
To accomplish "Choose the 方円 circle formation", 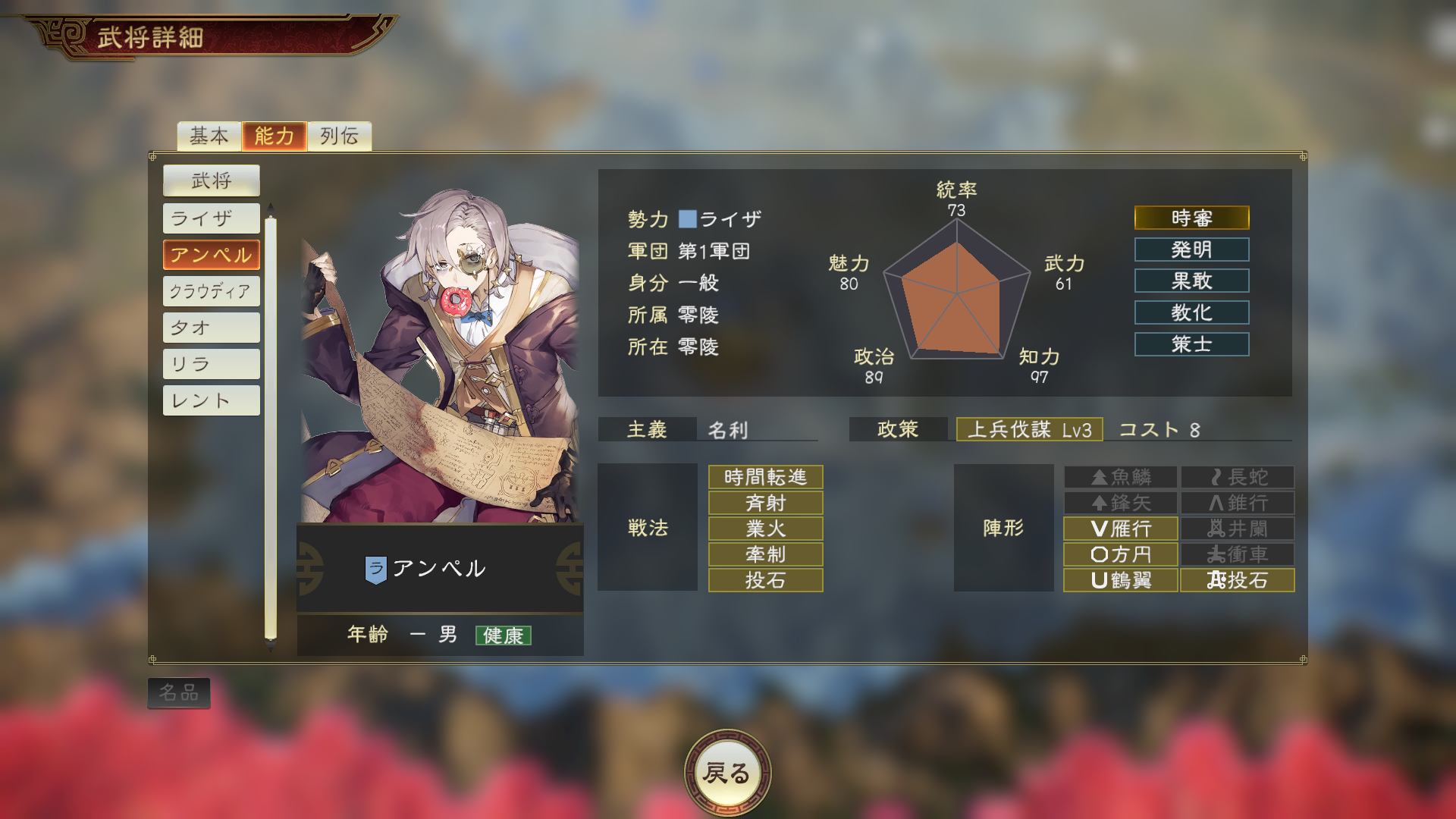I will coord(1120,554).
